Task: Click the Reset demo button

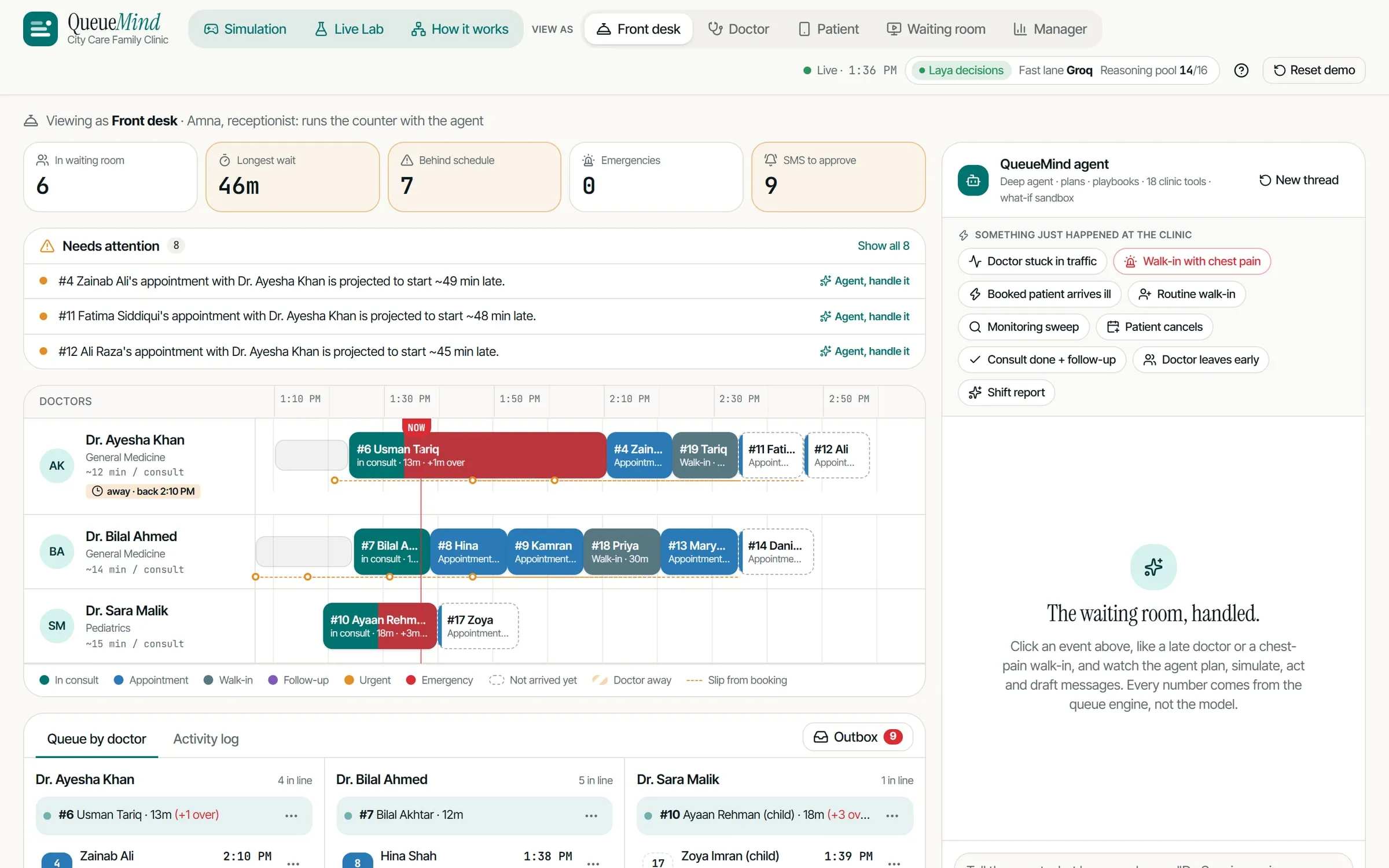Action: coord(1314,71)
